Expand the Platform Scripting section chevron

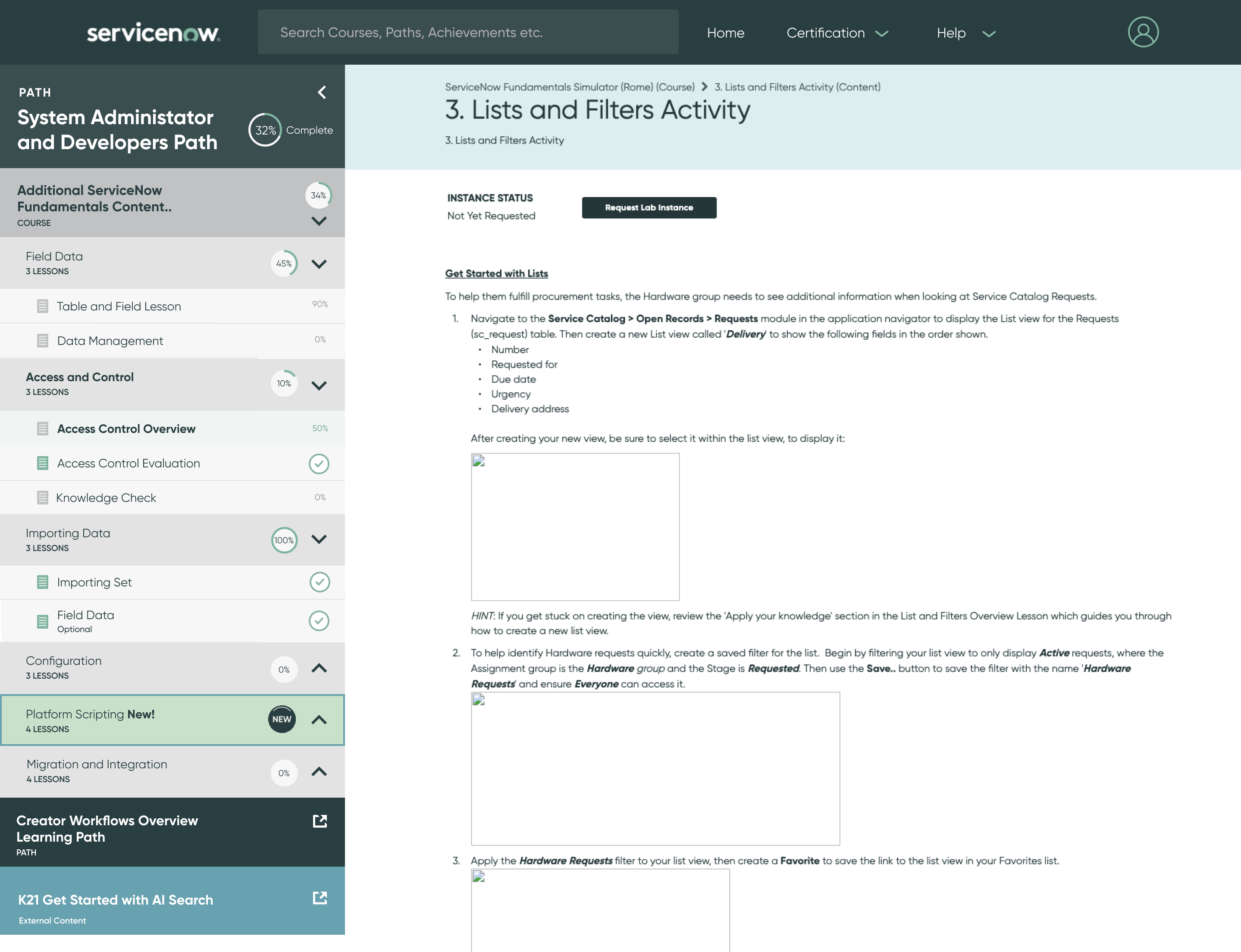tap(319, 720)
